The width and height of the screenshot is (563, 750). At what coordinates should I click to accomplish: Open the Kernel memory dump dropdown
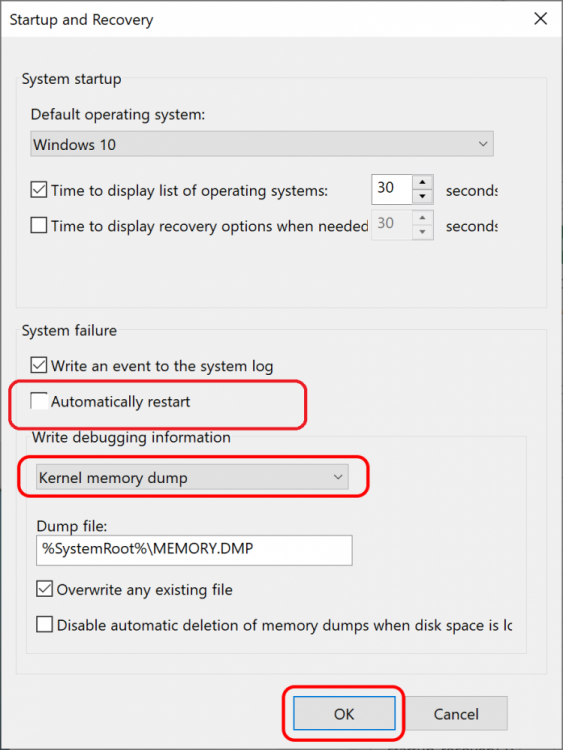click(192, 477)
